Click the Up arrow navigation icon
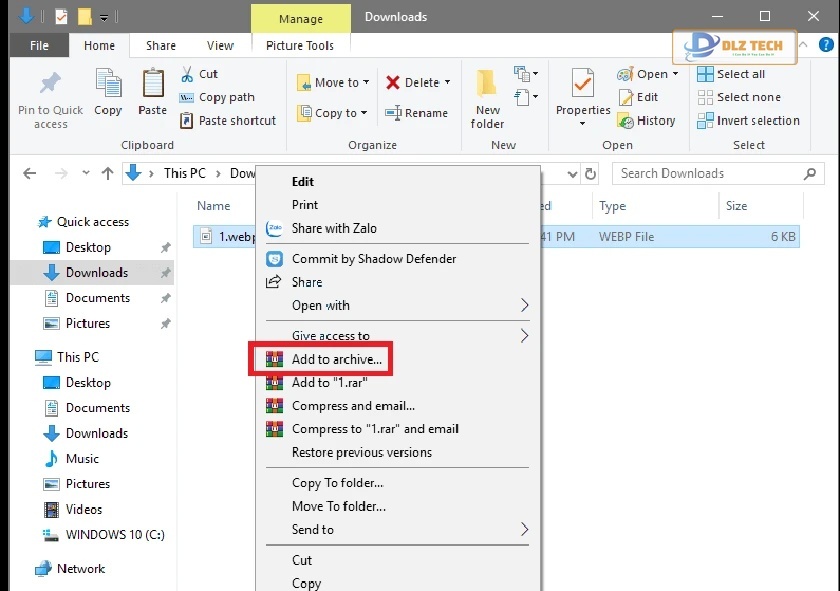 tap(107, 173)
